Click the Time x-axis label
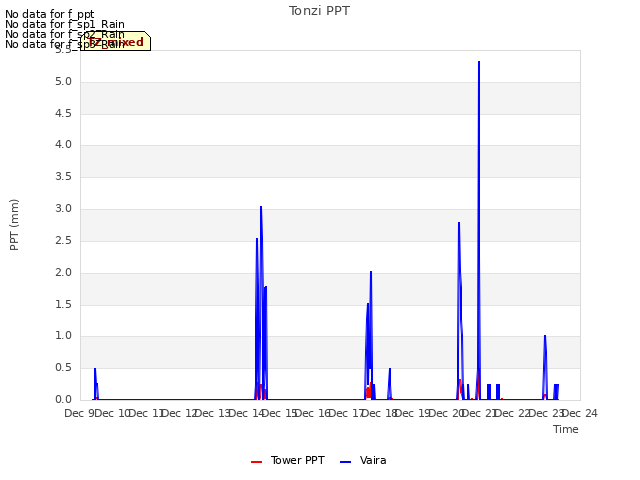Viewport: 640px width, 480px height. pos(566,429)
